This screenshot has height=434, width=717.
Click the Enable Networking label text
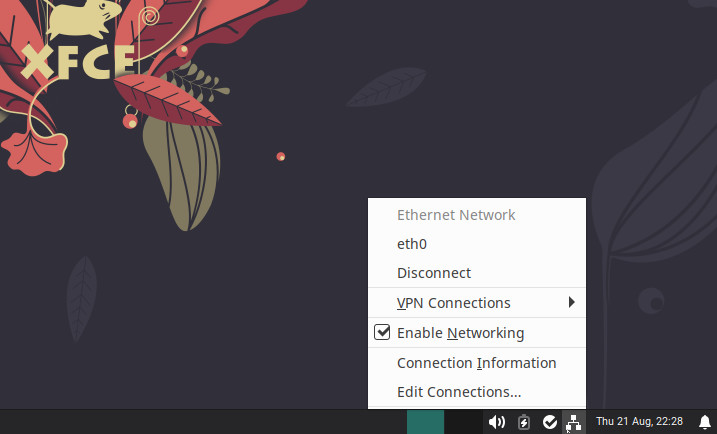[460, 333]
